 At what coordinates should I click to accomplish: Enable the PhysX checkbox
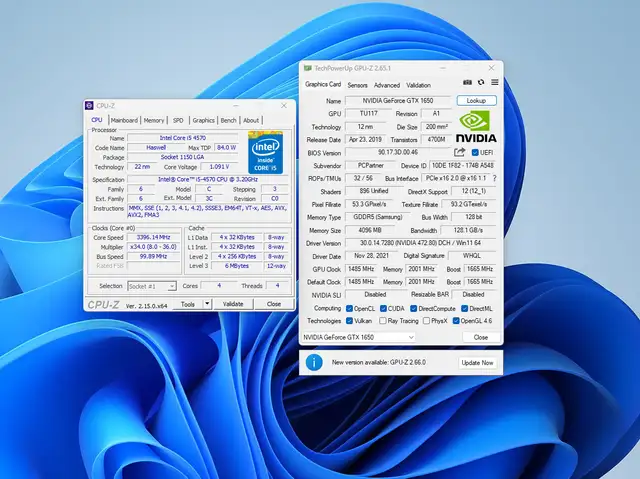pos(427,321)
